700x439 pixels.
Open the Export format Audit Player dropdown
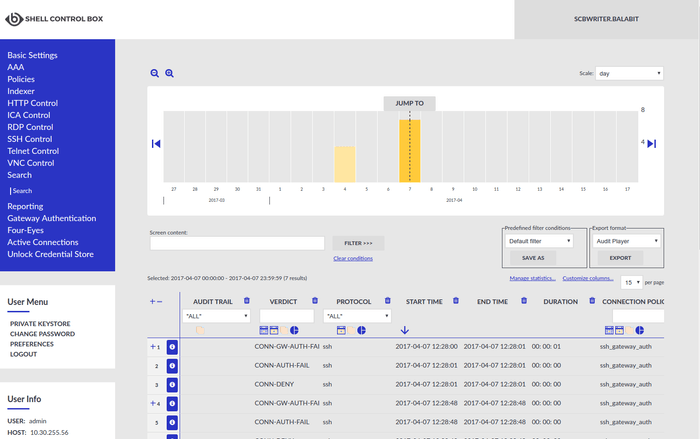click(625, 241)
